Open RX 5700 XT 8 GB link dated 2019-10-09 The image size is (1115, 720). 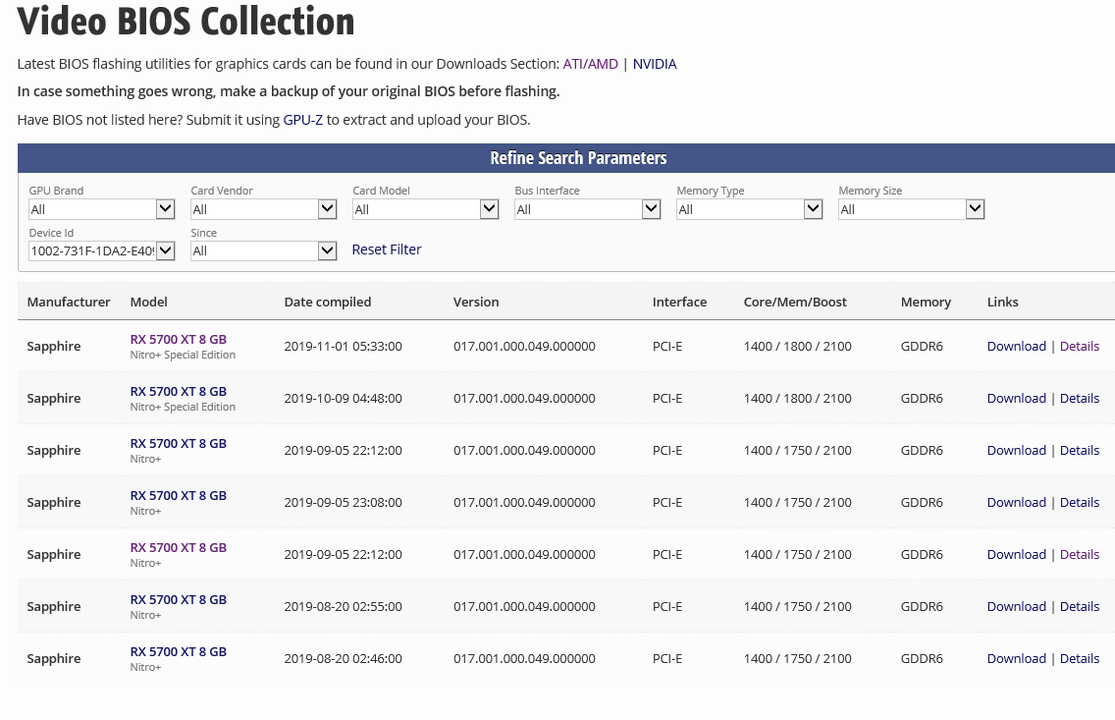tap(178, 392)
